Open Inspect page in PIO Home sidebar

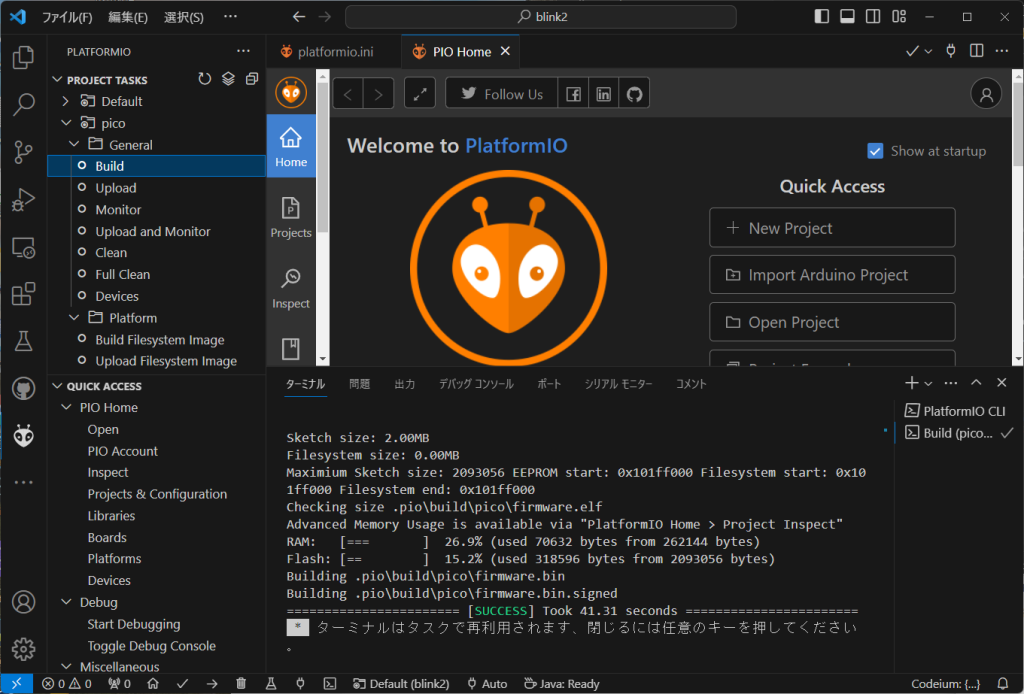(291, 289)
